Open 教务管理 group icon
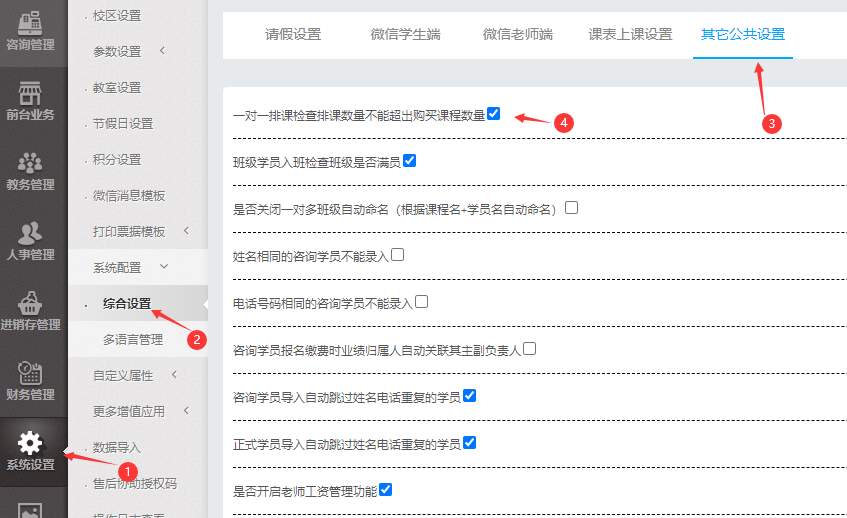This screenshot has width=847, height=518. coord(30,163)
